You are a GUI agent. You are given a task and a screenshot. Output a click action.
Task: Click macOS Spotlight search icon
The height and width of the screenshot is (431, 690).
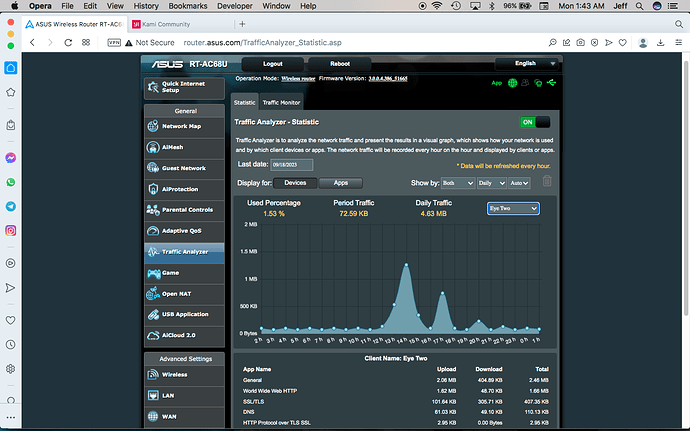(639, 6)
